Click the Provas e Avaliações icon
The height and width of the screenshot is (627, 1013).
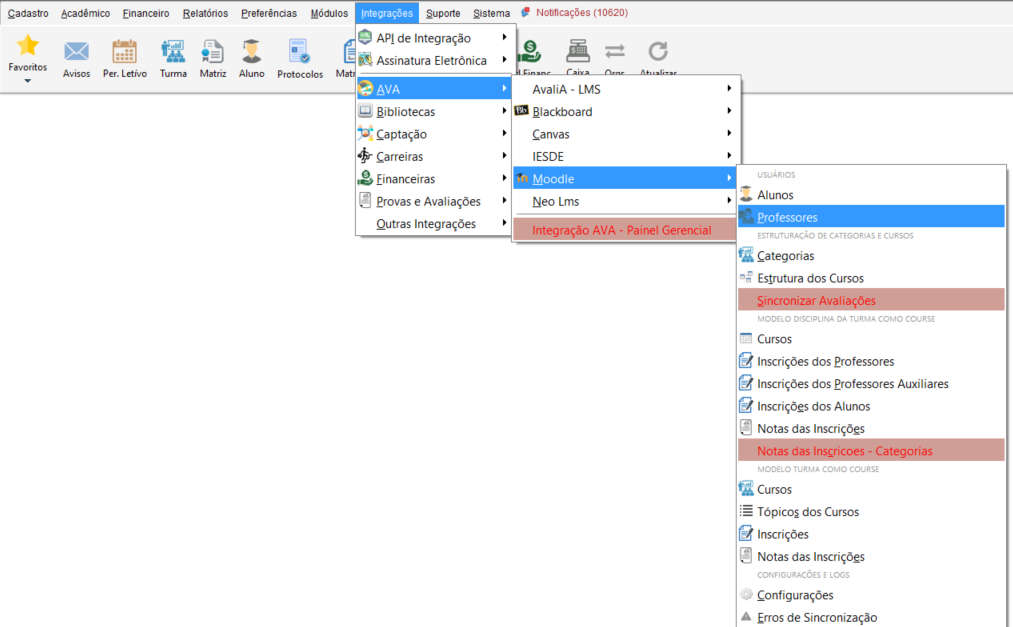click(365, 201)
